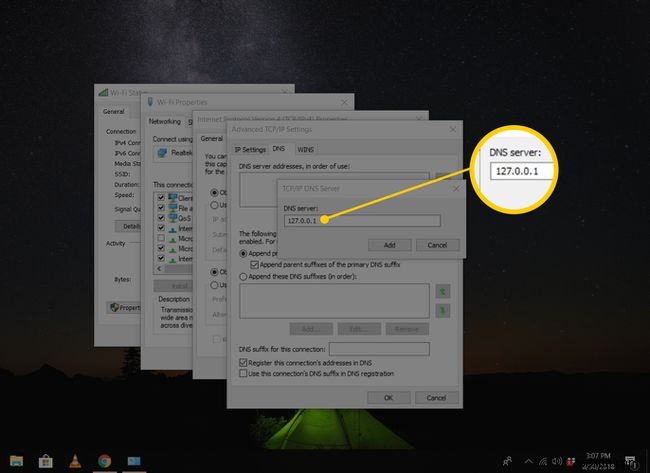
Task: Toggle Append parent suffixes of primary DNS suffix
Action: pos(255,265)
